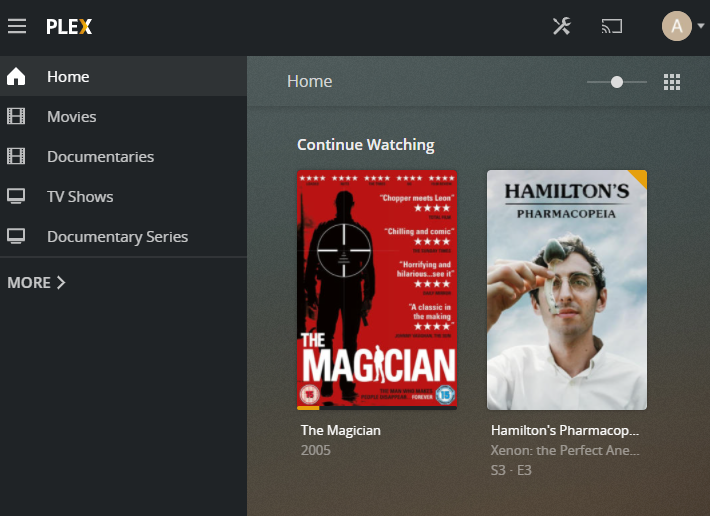Click the Documentaries film strip icon
710x516 pixels.
point(16,156)
